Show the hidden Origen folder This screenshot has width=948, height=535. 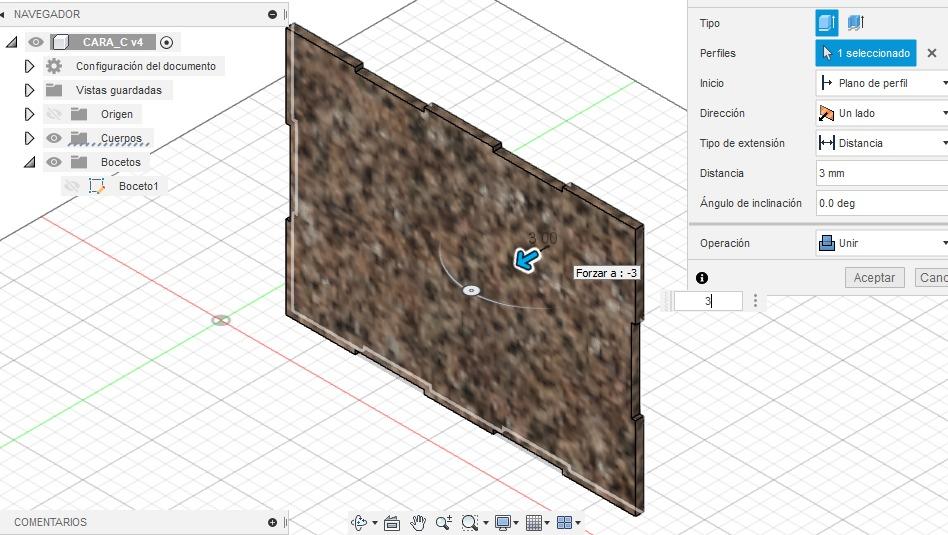[54, 114]
